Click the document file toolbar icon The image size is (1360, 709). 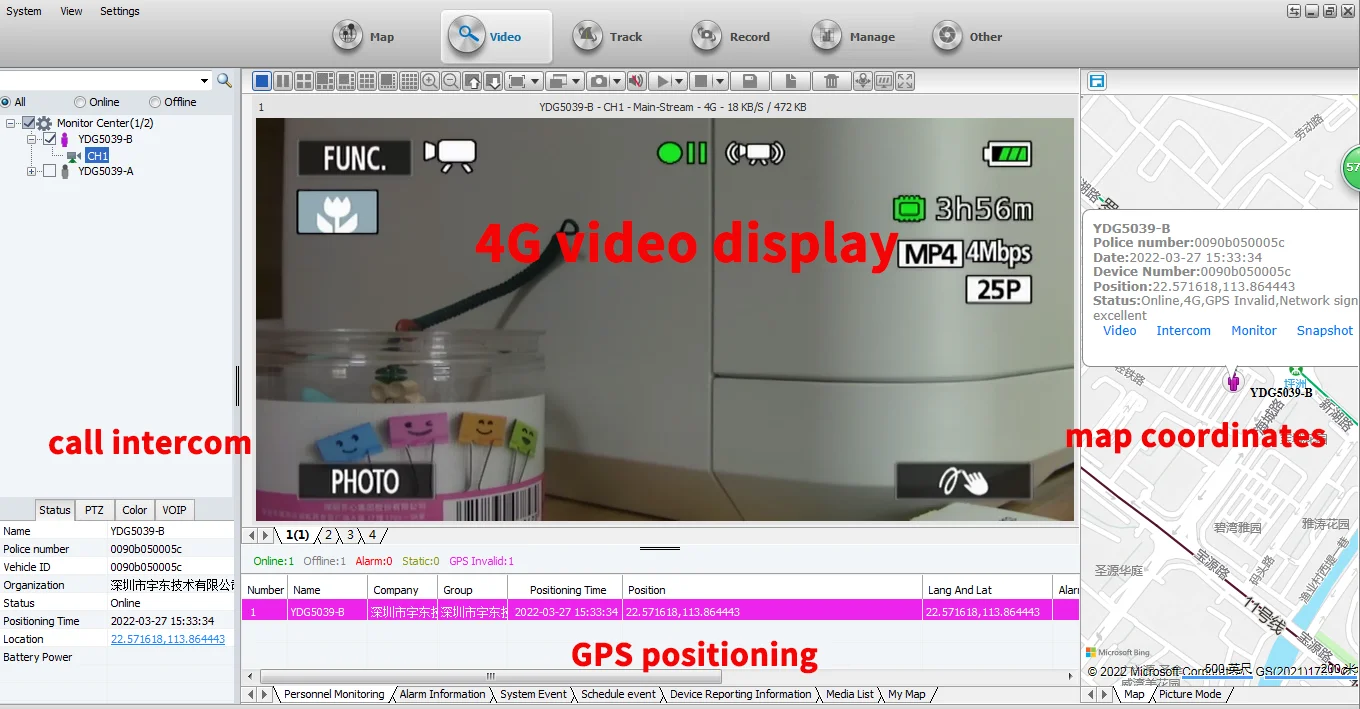(x=790, y=81)
